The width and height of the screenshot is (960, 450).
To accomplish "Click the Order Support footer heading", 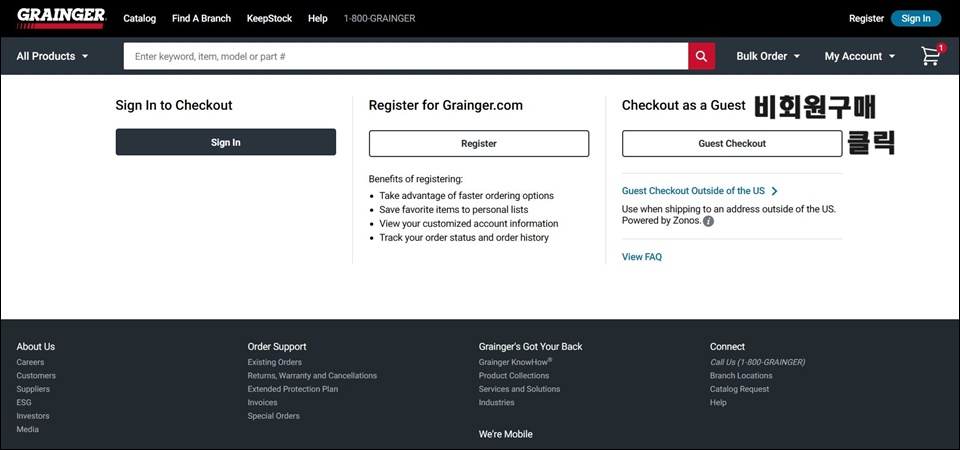I will pos(277,347).
